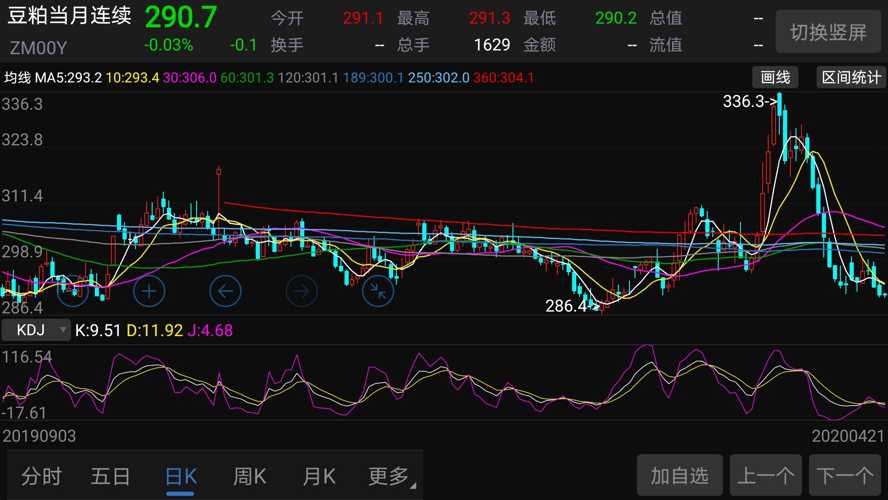The width and height of the screenshot is (888, 500).
Task: Switch to the 五日 tab
Action: (110, 476)
